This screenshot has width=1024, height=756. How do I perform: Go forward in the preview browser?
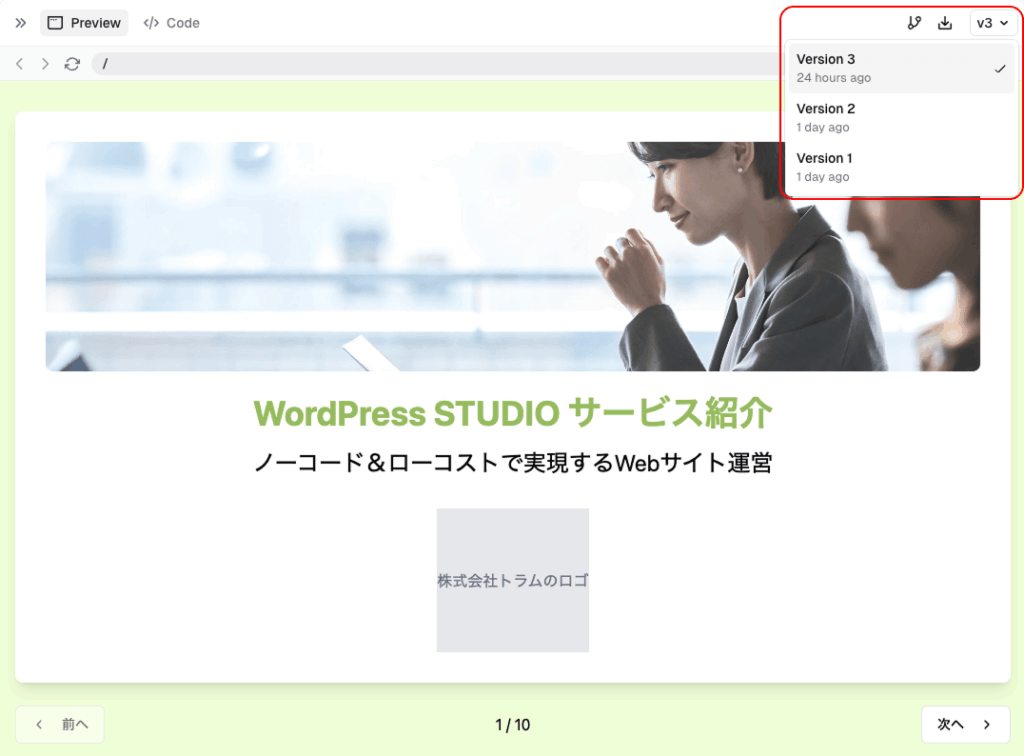pos(45,63)
